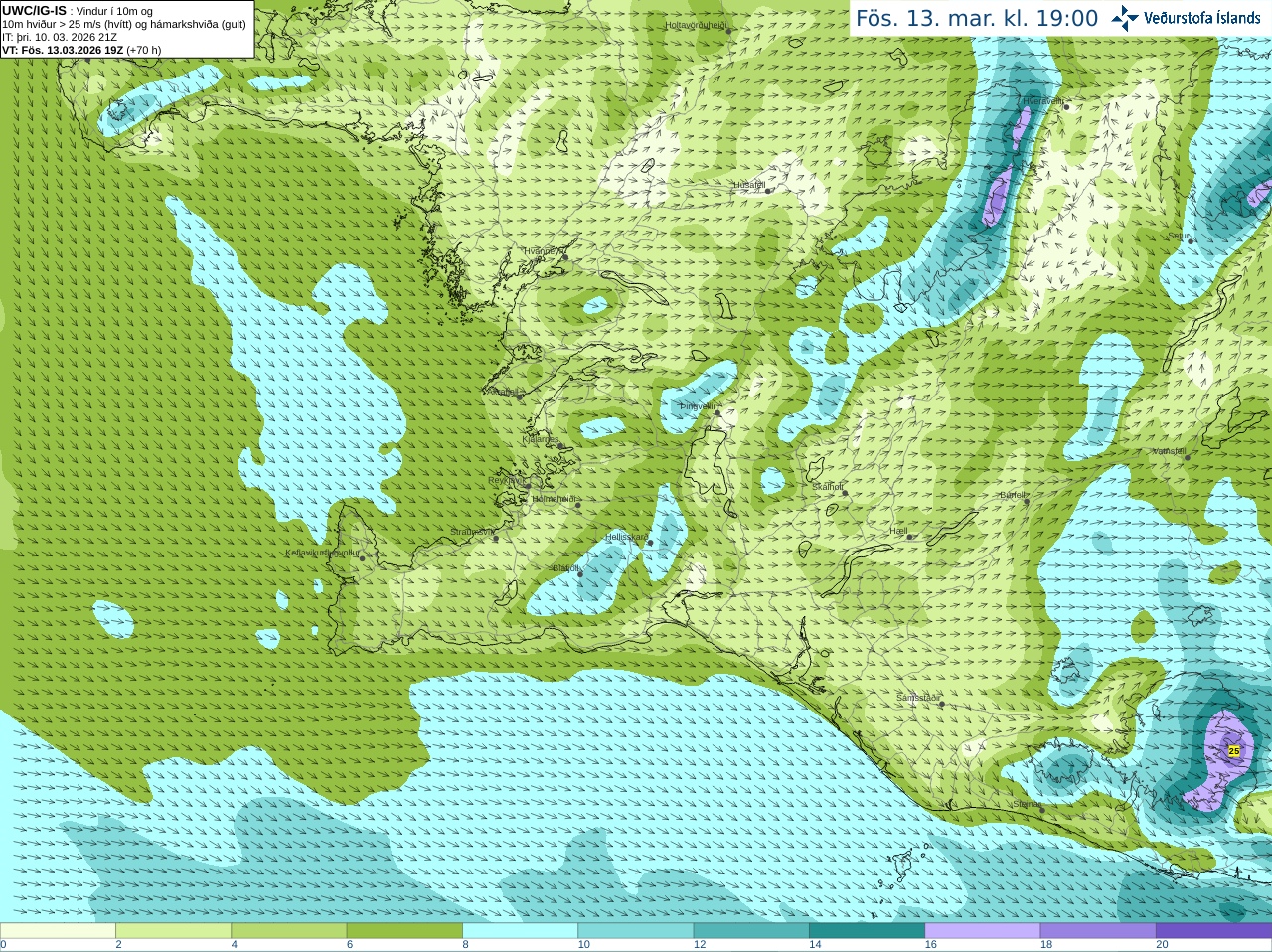Pick the 0–2 m/s legend color swatch

pos(58,931)
